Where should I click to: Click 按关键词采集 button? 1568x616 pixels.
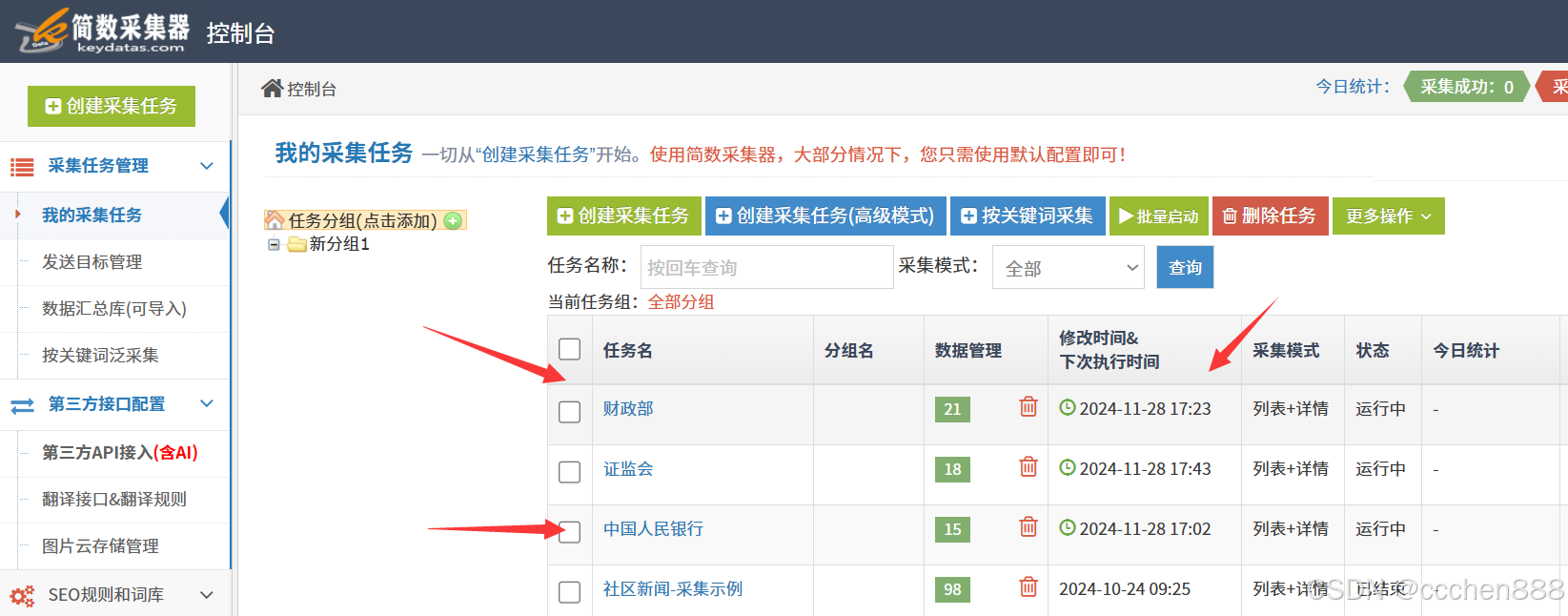[x=1028, y=216]
